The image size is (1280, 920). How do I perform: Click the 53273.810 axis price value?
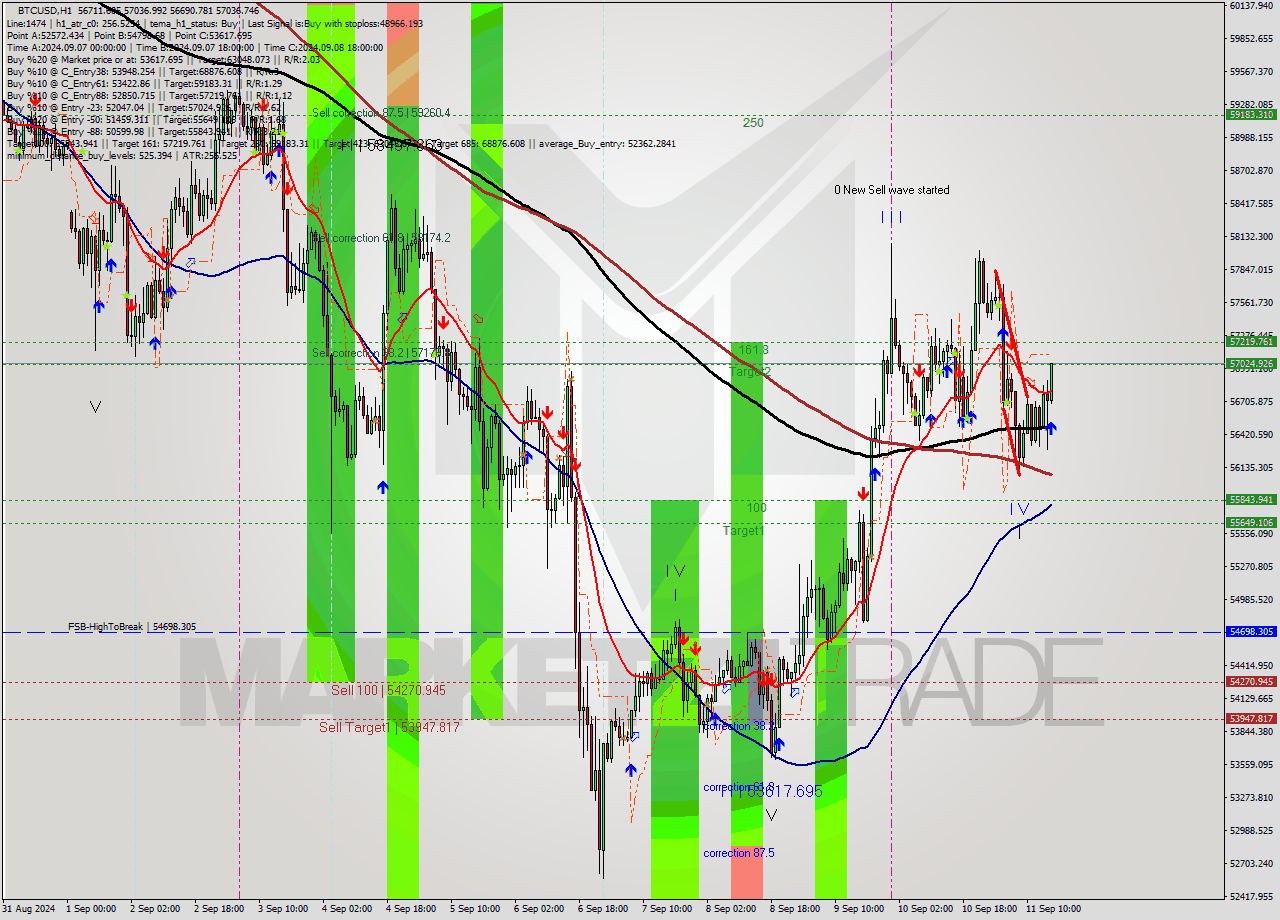(x=1250, y=797)
